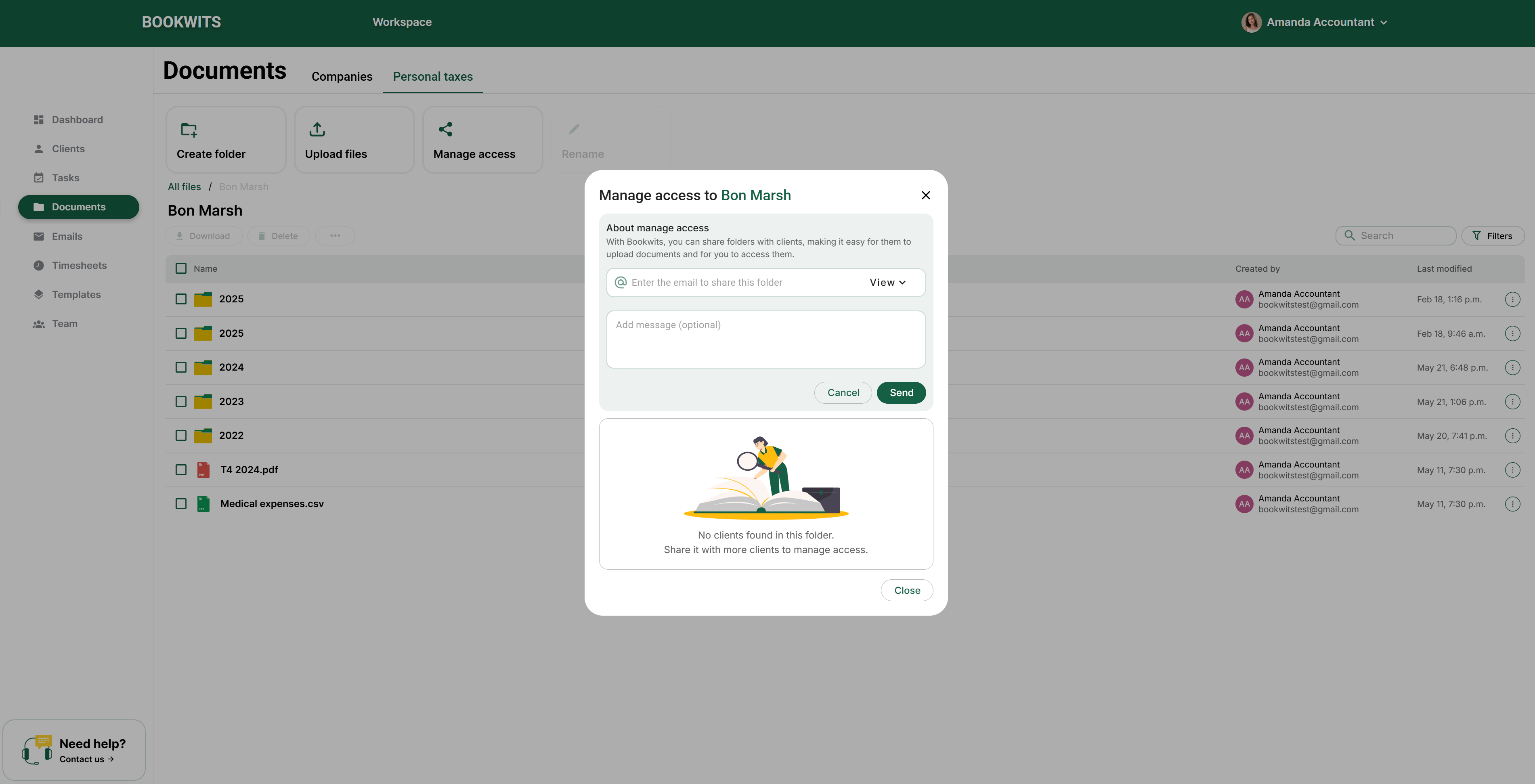Open the Amanda Accountant account menu
This screenshot has height=784, width=1535.
tap(1315, 22)
